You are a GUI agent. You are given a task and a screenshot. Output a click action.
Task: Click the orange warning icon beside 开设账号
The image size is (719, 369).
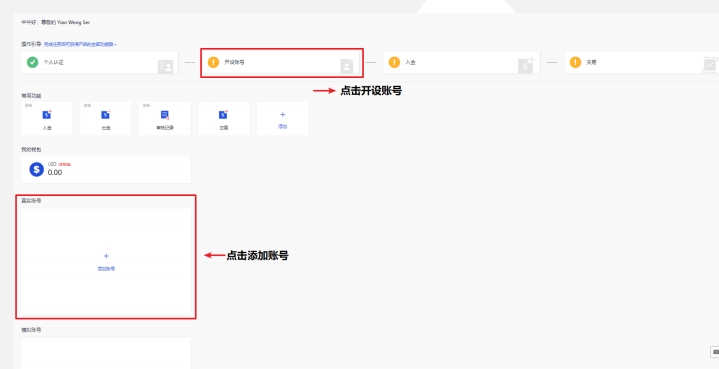point(213,62)
